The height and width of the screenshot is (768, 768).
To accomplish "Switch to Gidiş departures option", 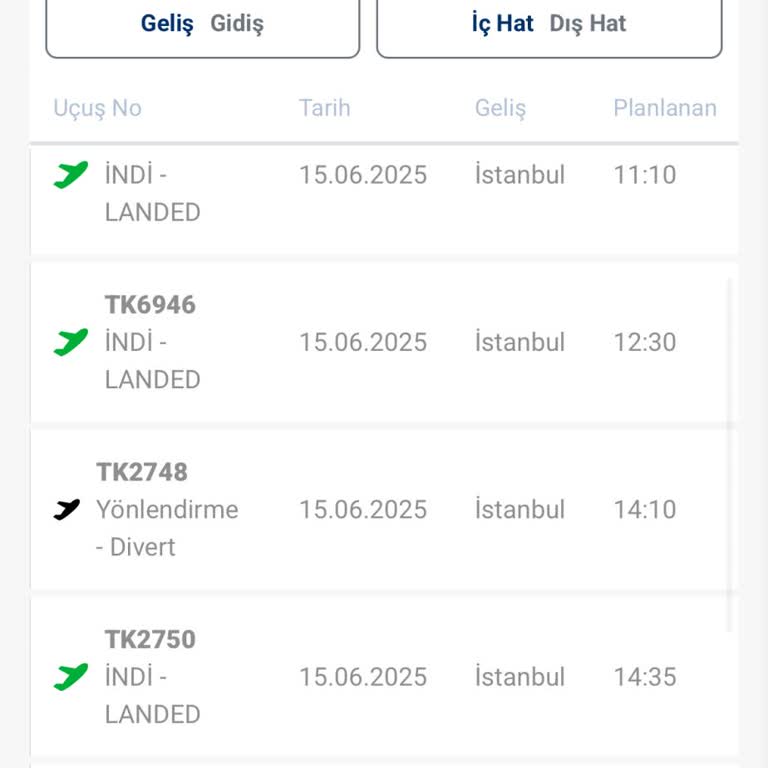I will click(x=237, y=24).
